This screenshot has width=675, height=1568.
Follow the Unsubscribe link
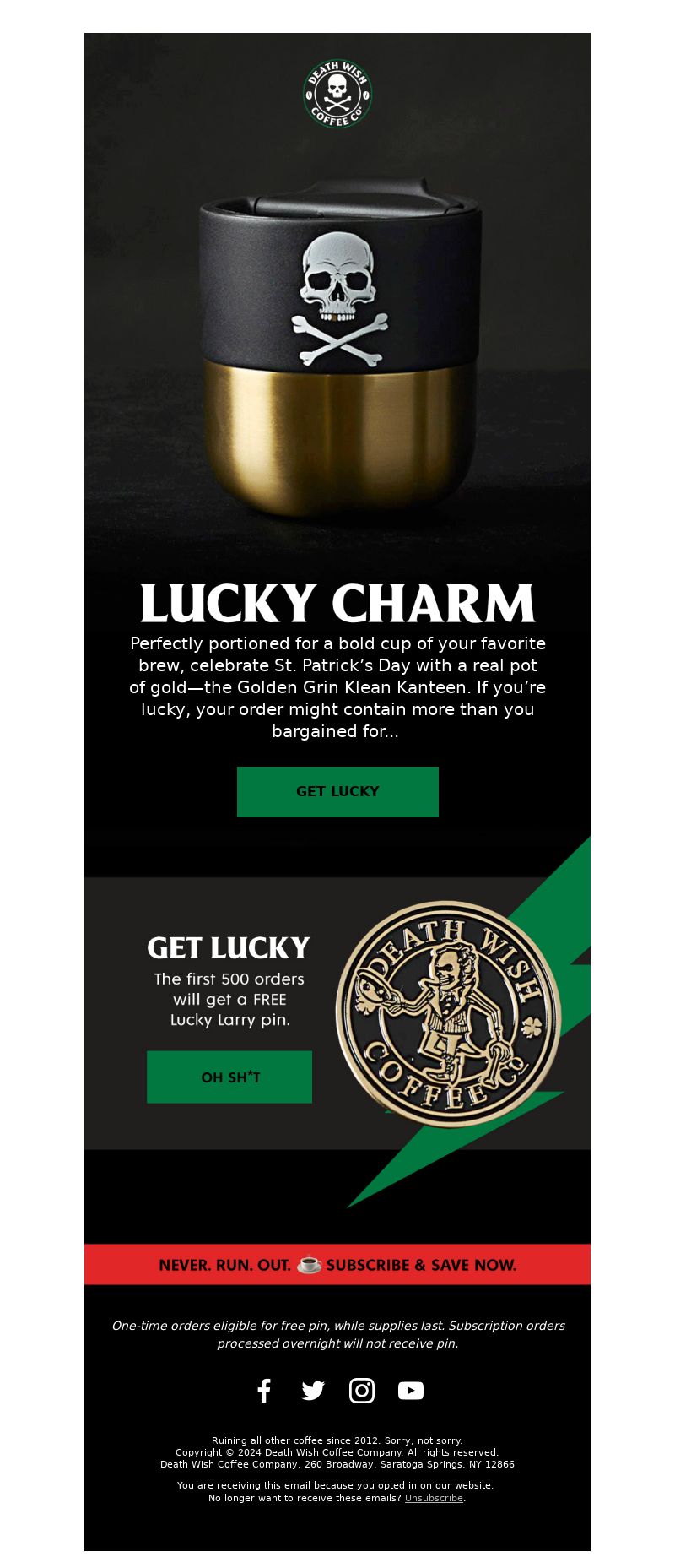434,1498
